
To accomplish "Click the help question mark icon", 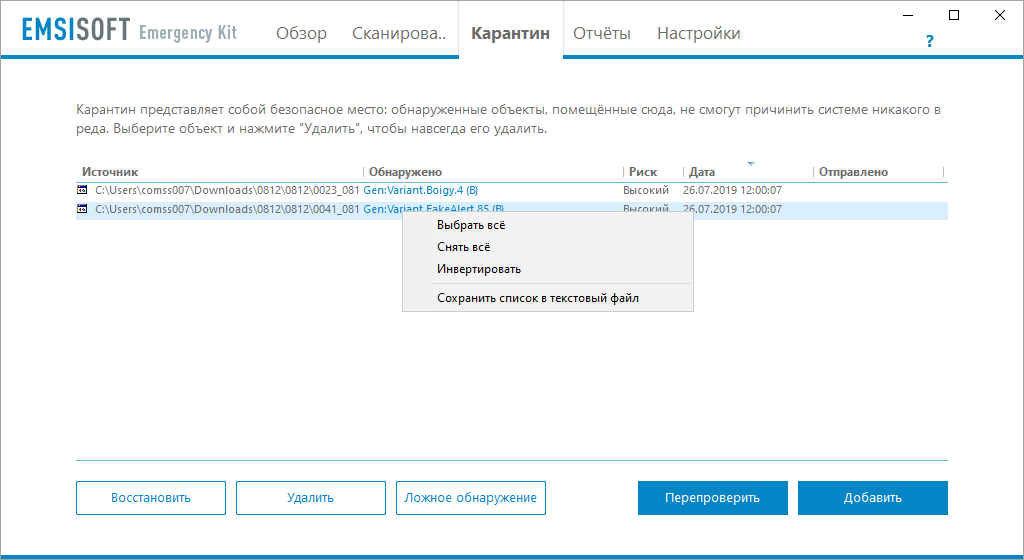I will coord(930,42).
